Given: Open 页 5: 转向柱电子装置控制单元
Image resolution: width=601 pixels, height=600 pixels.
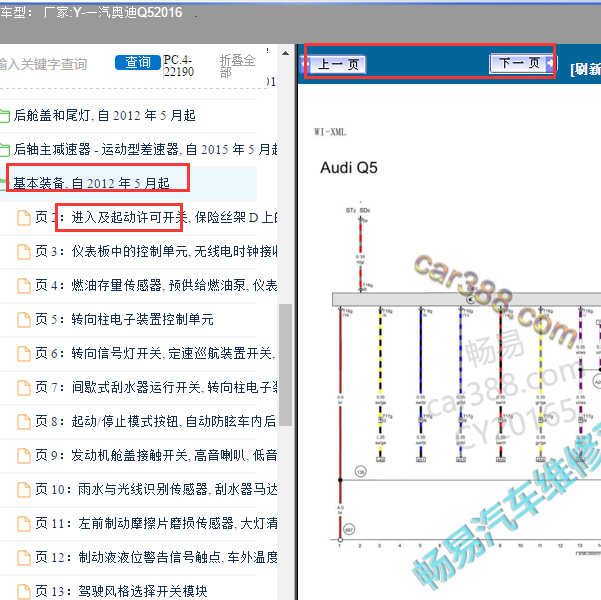Looking at the screenshot, I should (x=125, y=319).
